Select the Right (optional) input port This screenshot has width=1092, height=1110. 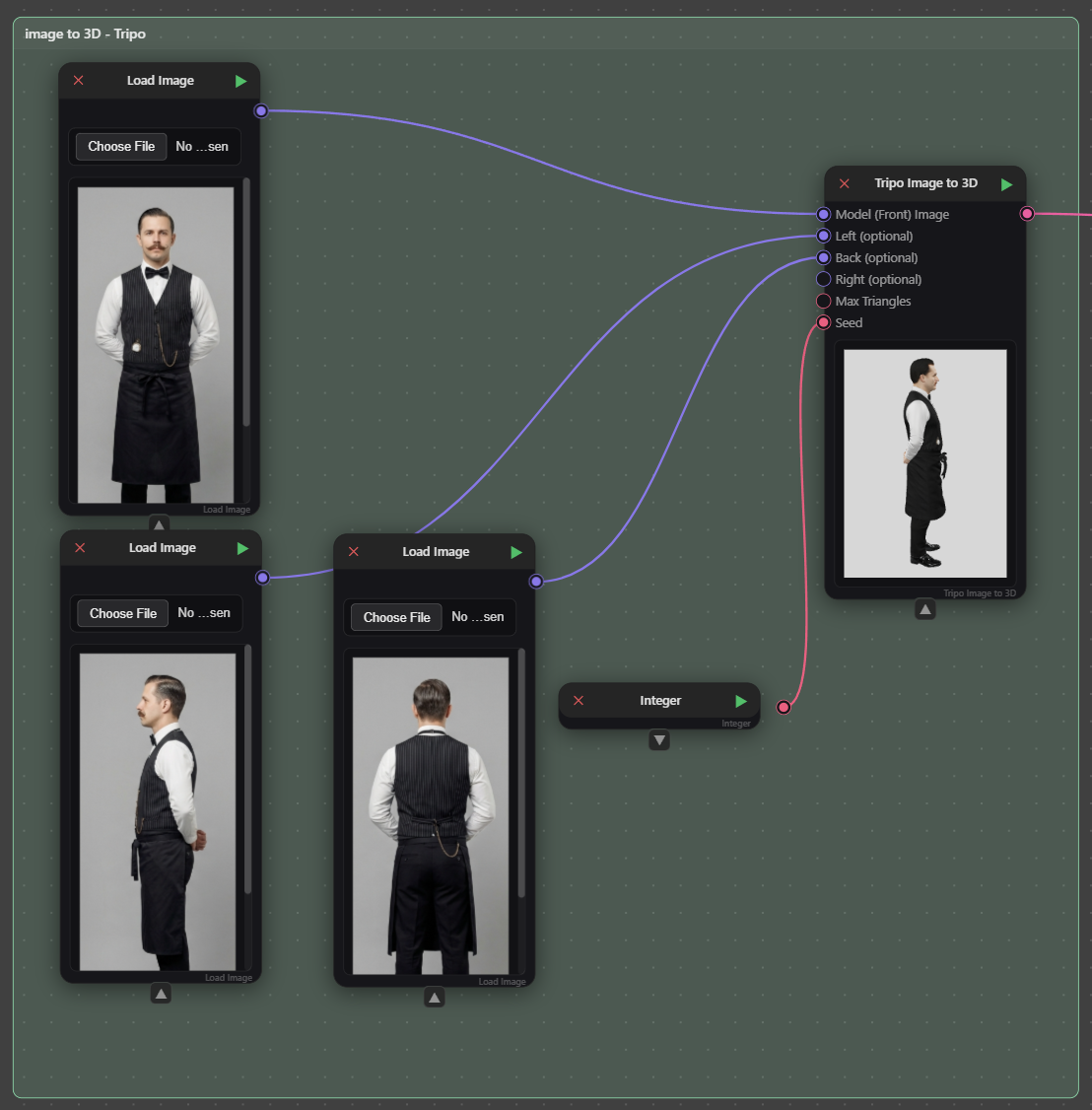[x=824, y=280]
